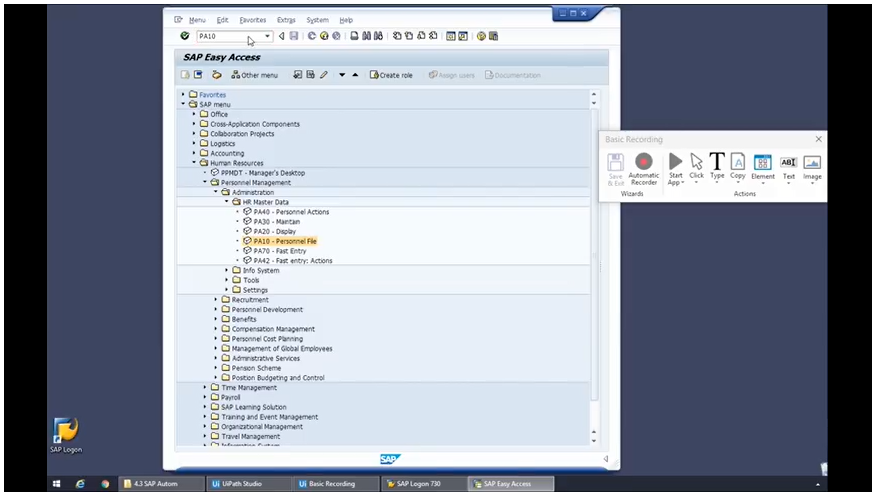The height and width of the screenshot is (495, 877).
Task: Expand the Payroll folder
Action: click(205, 397)
